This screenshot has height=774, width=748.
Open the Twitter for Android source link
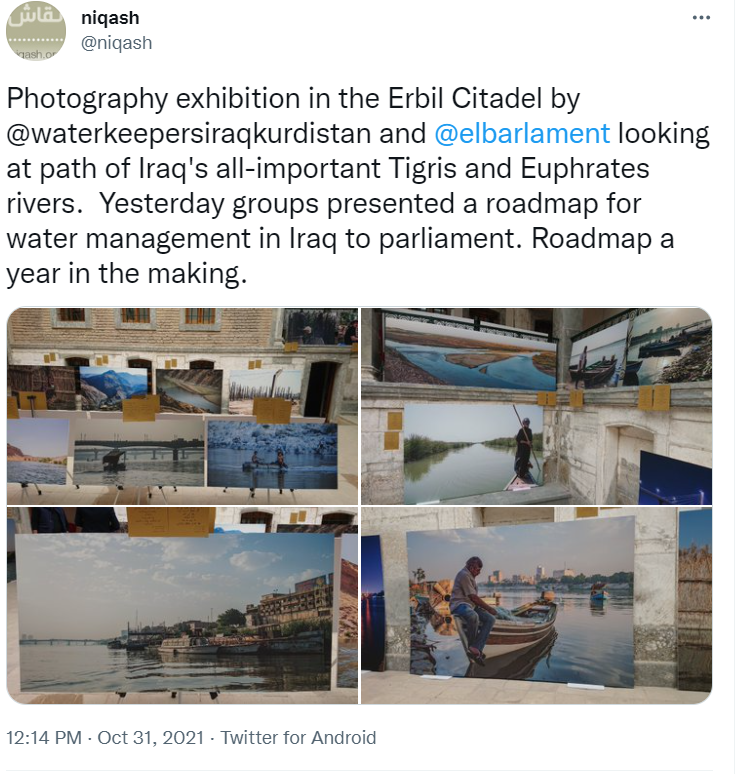(x=298, y=738)
